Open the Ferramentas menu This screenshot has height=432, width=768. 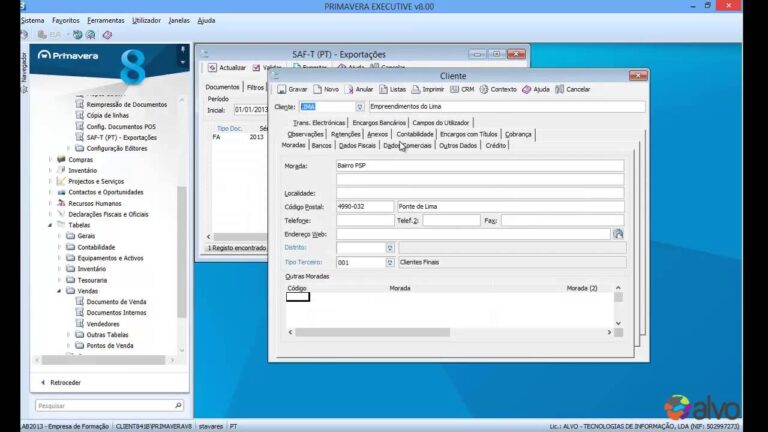(x=106, y=21)
